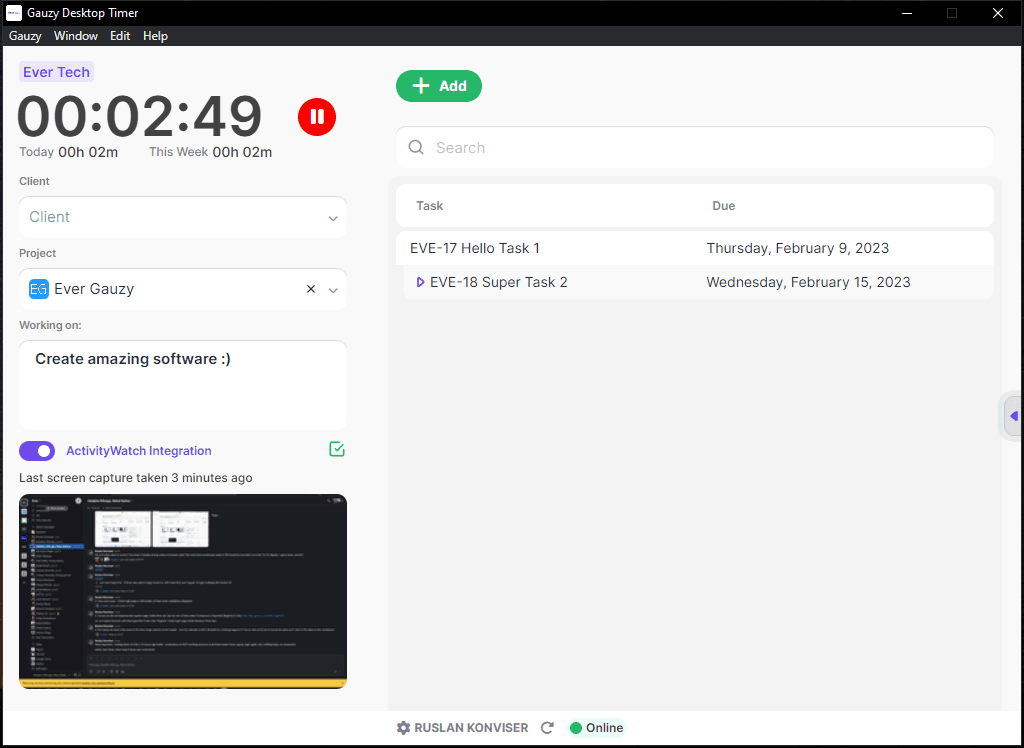Screen dimensions: 1024x748
Task: Click the refresh icon in status bar
Action: [x=547, y=728]
